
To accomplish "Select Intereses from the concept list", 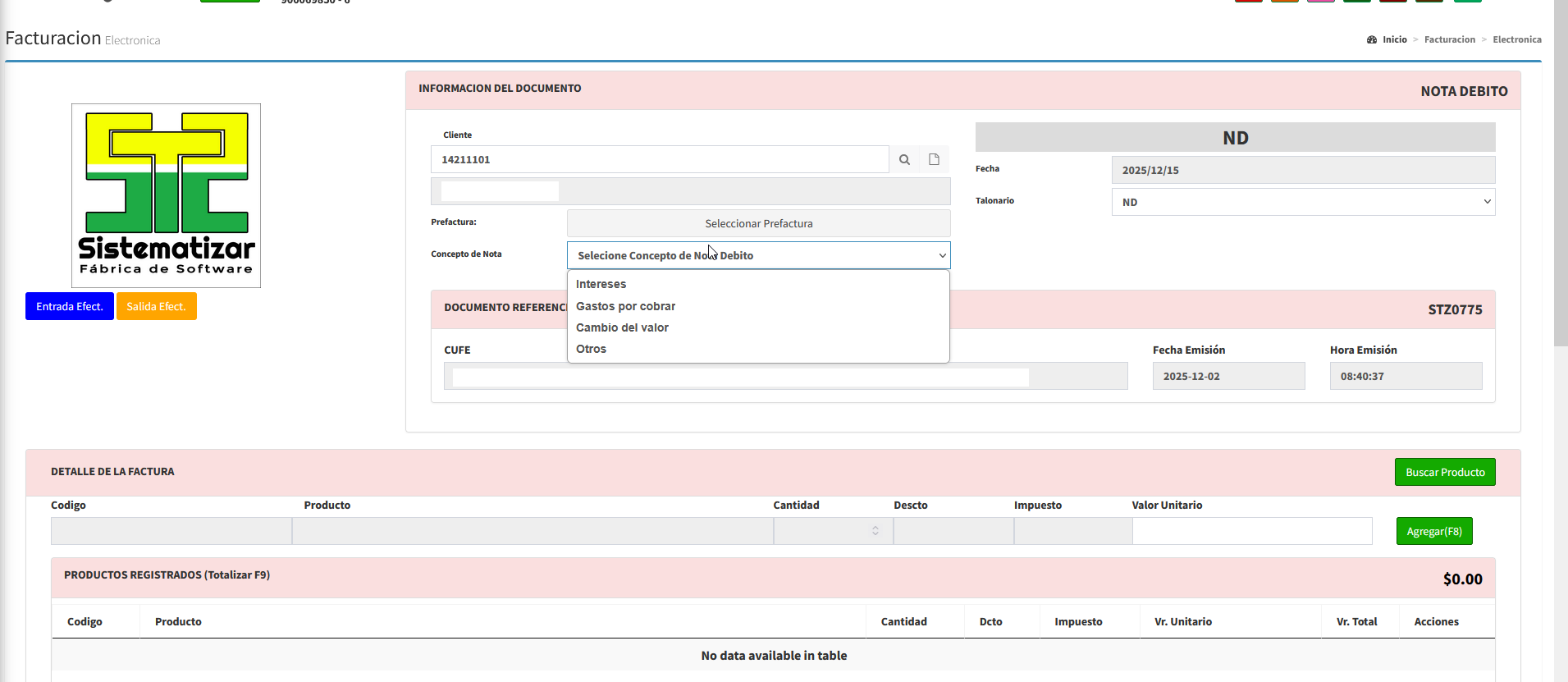I will click(601, 284).
